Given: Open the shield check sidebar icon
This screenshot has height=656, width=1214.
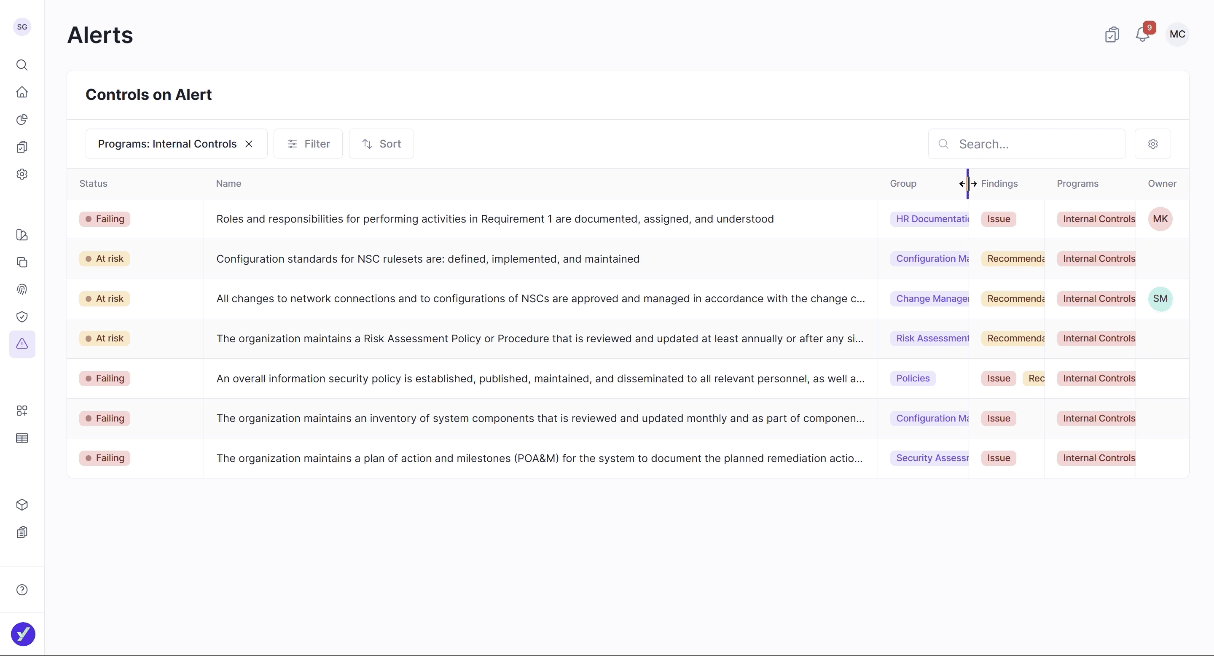Looking at the screenshot, I should coord(22,316).
